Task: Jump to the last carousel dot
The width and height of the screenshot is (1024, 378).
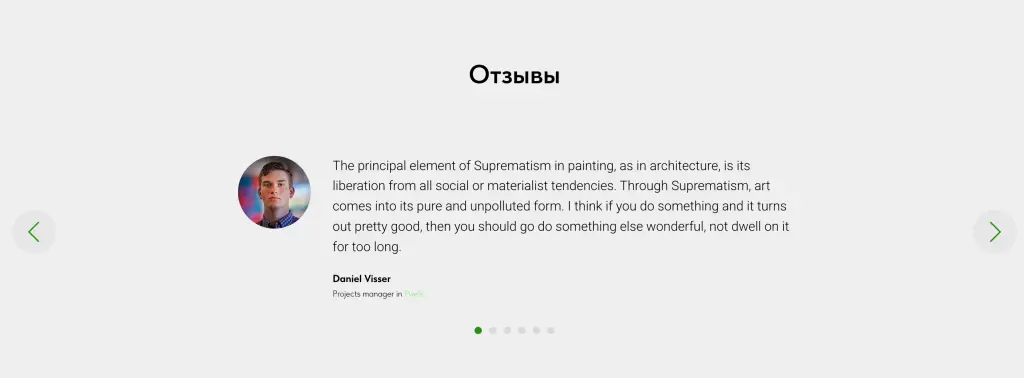Action: click(551, 330)
